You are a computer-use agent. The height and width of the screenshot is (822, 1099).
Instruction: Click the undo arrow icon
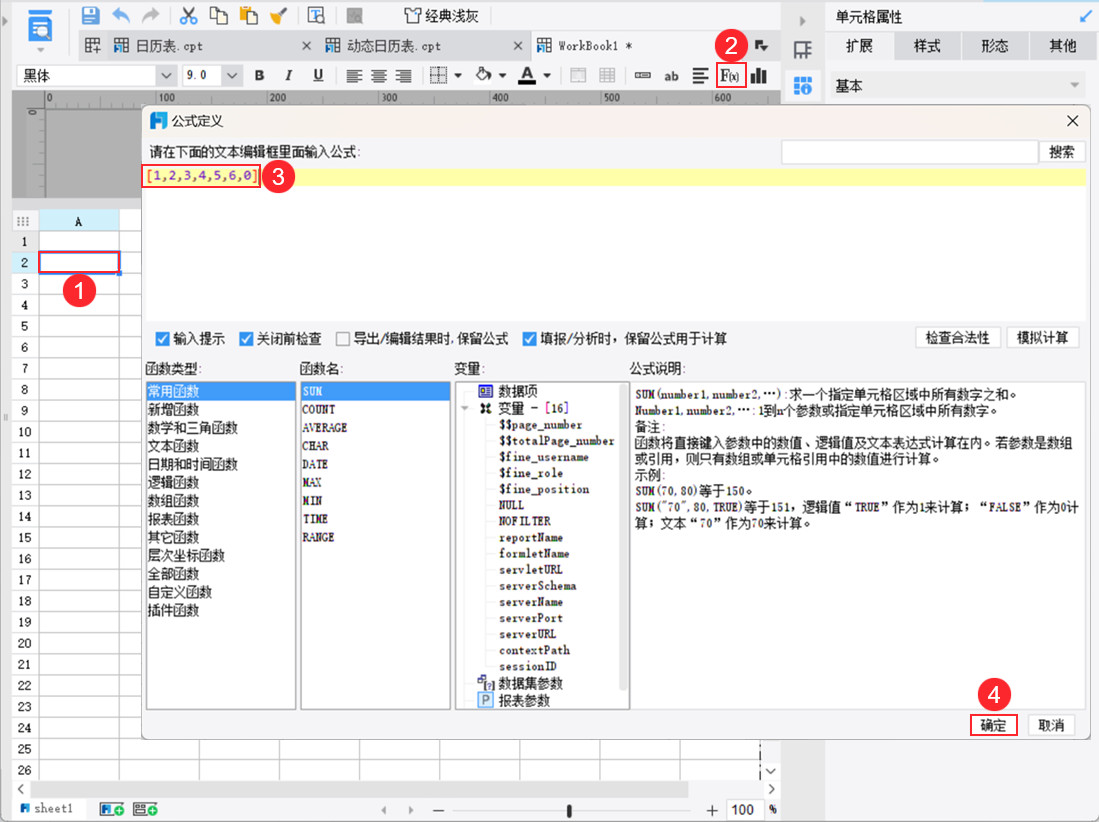point(121,15)
